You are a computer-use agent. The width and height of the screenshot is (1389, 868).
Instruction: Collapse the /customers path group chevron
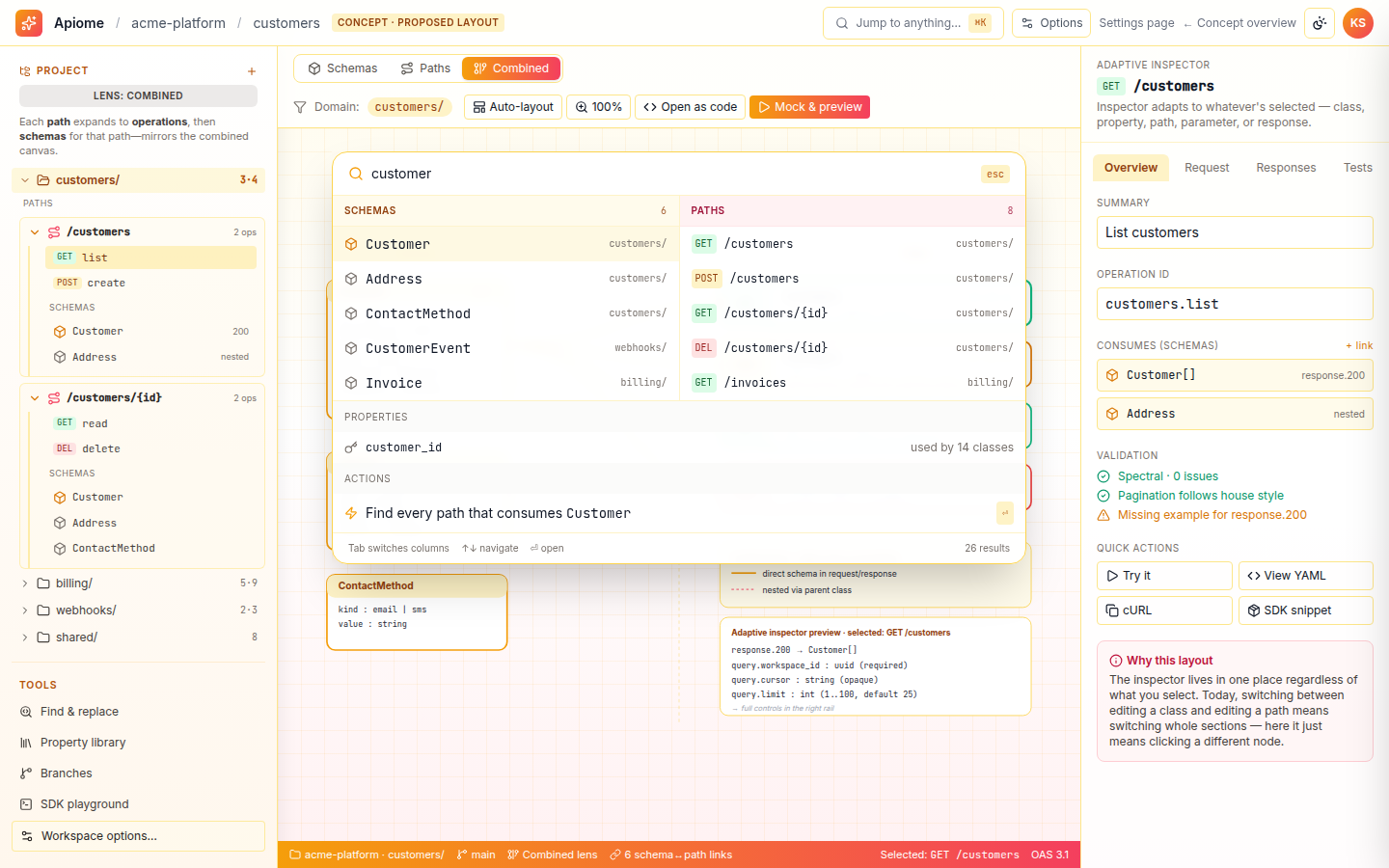pyautogui.click(x=35, y=232)
